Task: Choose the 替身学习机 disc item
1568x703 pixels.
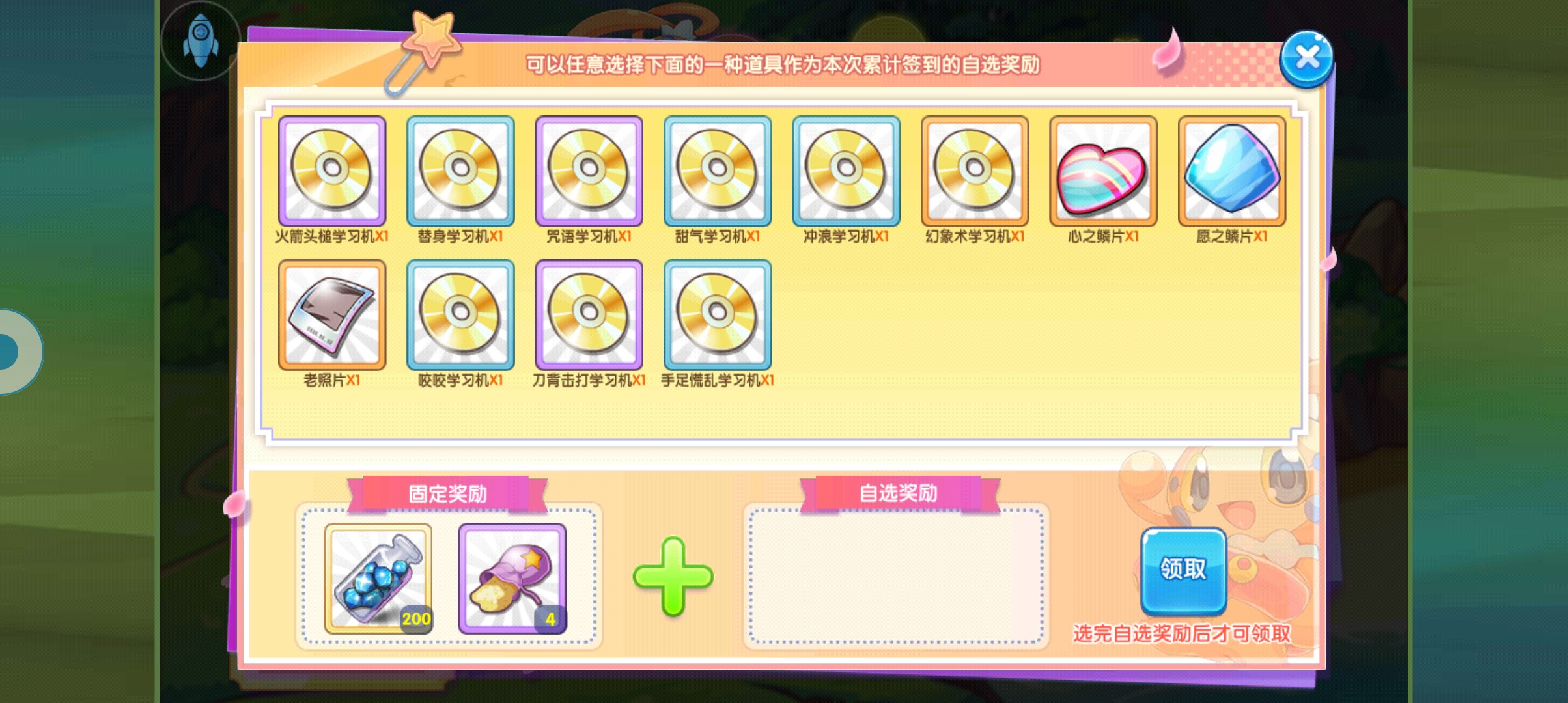Action: 460,171
